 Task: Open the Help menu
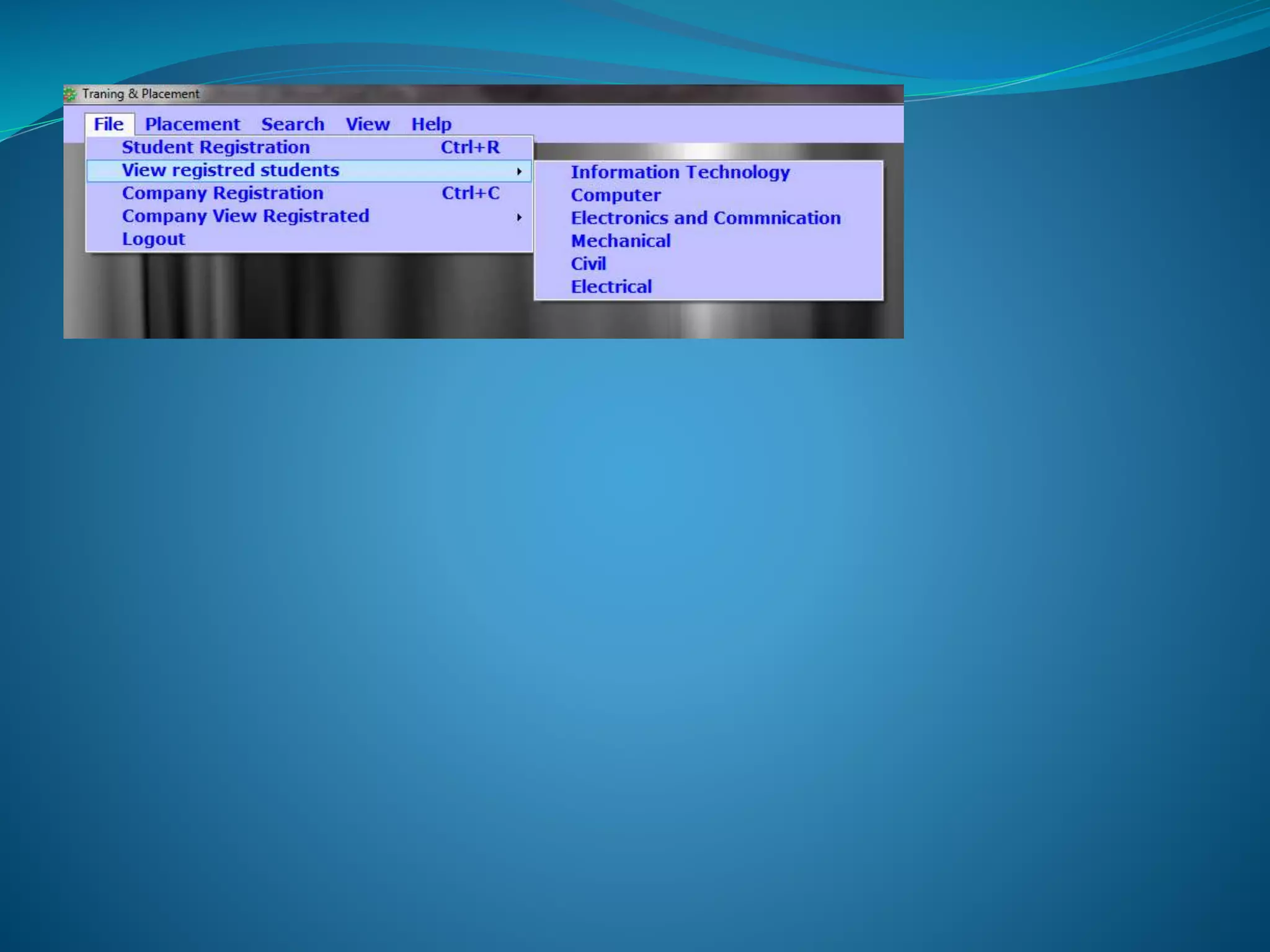432,125
